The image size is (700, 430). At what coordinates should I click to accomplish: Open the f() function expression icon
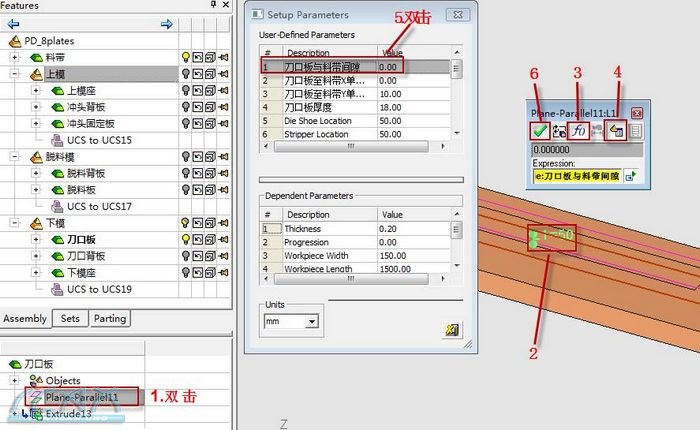point(578,131)
